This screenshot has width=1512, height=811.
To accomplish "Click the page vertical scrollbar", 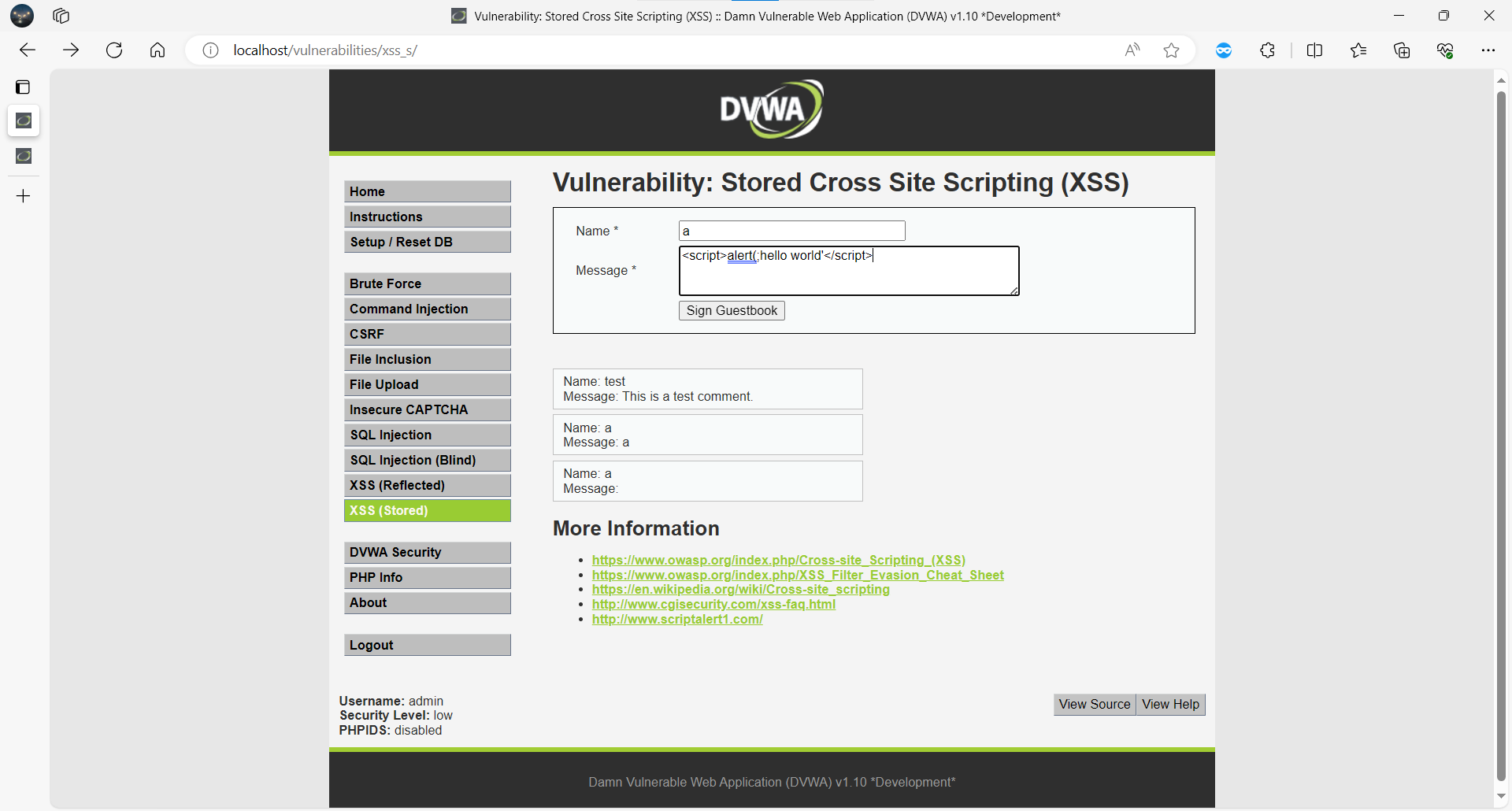I will point(1501,433).
